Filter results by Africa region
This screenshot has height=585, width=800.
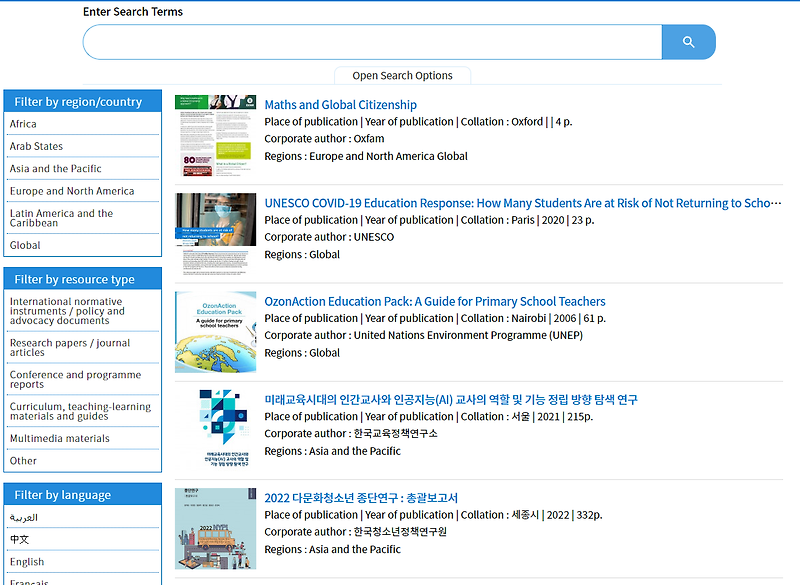(x=83, y=124)
